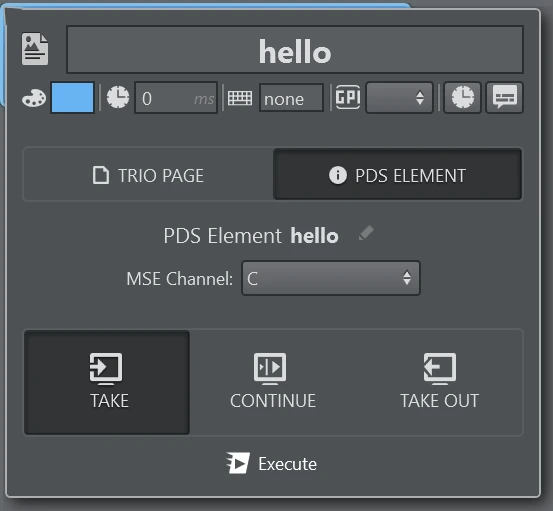Open the MSE Channel dropdown
This screenshot has height=511, width=553.
(x=331, y=278)
